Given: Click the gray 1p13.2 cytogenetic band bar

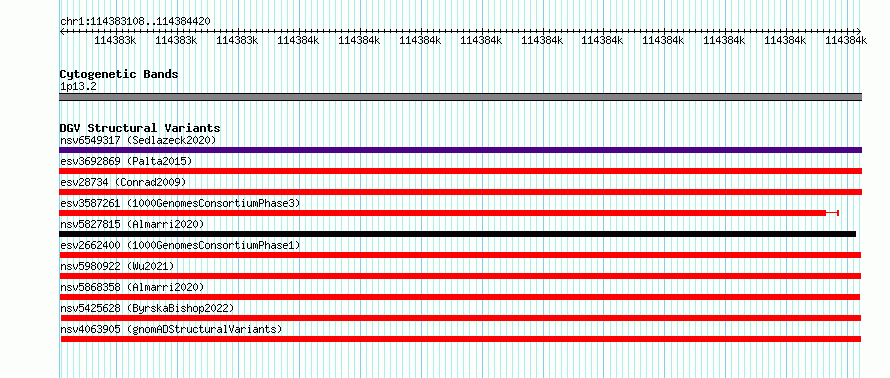Looking at the screenshot, I should 460,97.
